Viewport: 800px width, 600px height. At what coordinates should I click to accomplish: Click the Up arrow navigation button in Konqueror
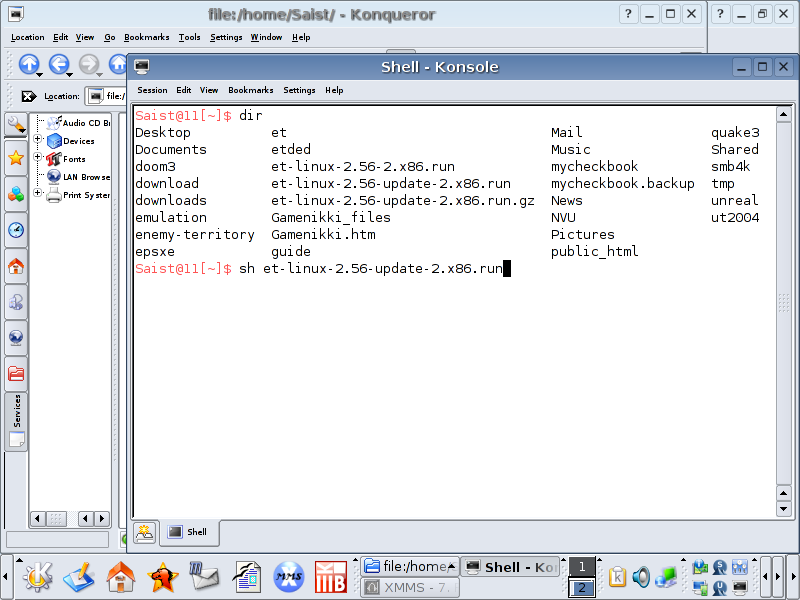[28, 65]
